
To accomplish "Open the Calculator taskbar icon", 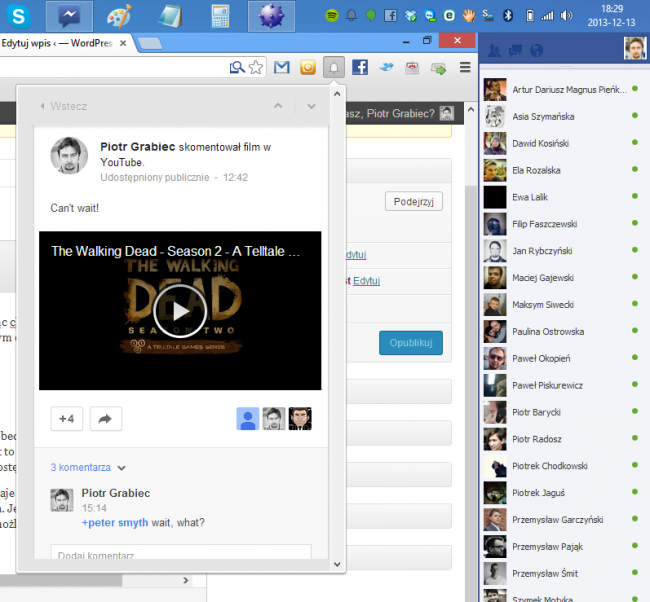I will (x=220, y=17).
